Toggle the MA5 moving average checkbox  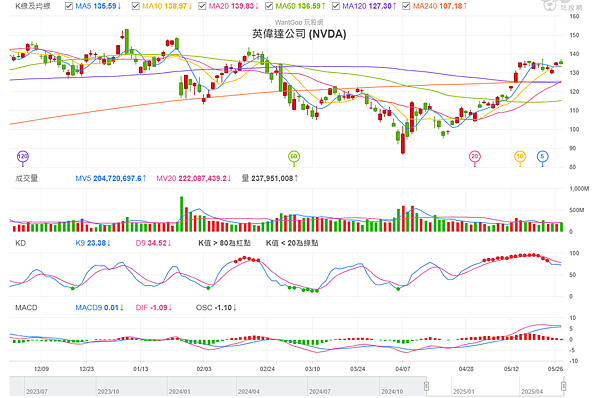(69, 6)
